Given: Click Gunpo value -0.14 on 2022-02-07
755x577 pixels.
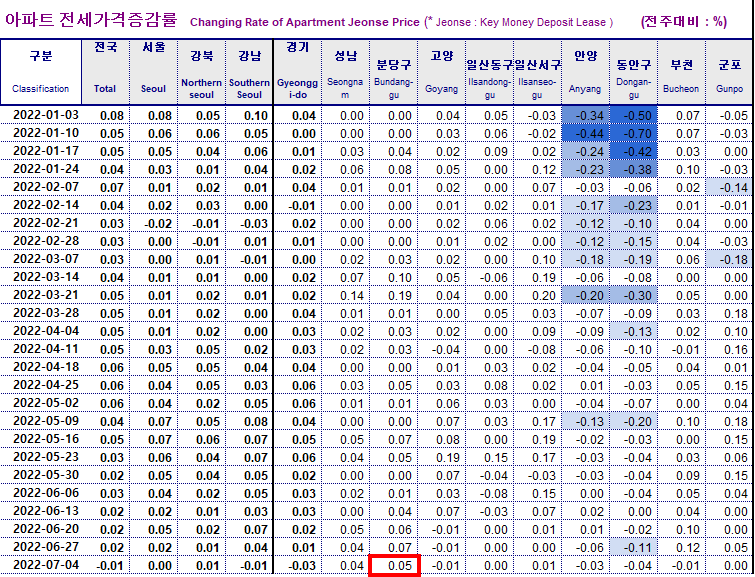Looking at the screenshot, I should pos(729,187).
